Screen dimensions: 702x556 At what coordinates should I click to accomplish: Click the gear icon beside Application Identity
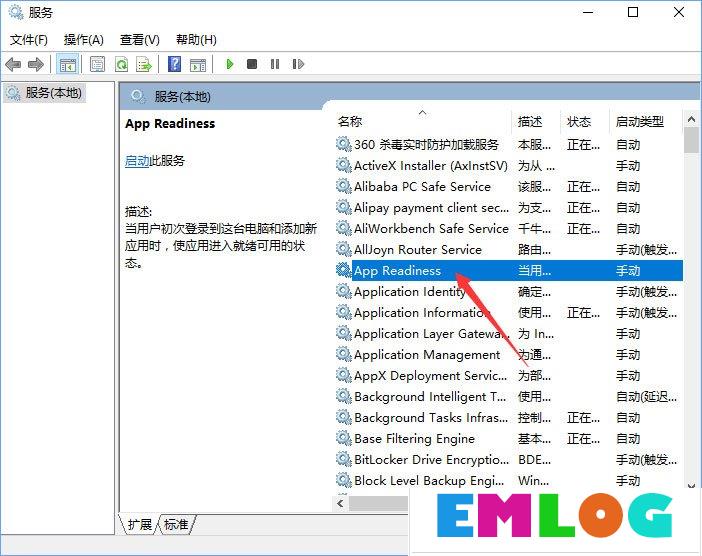point(343,291)
